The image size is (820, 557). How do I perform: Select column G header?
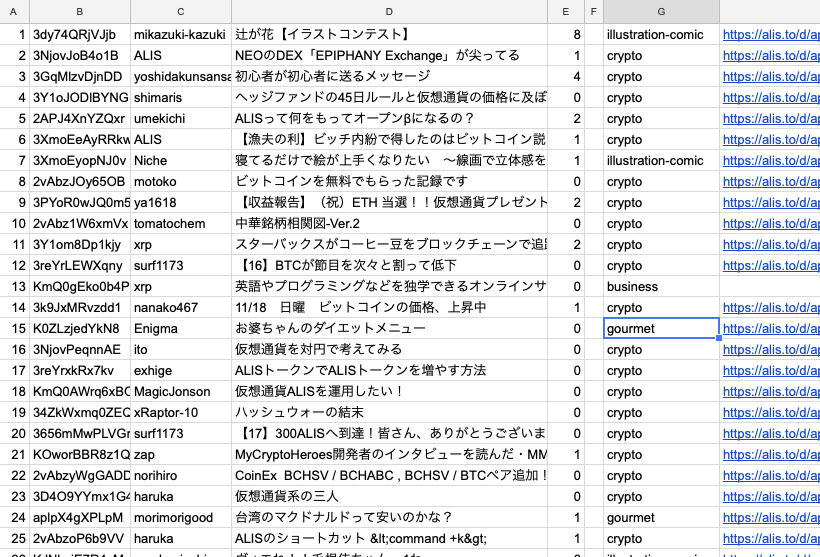coord(661,11)
